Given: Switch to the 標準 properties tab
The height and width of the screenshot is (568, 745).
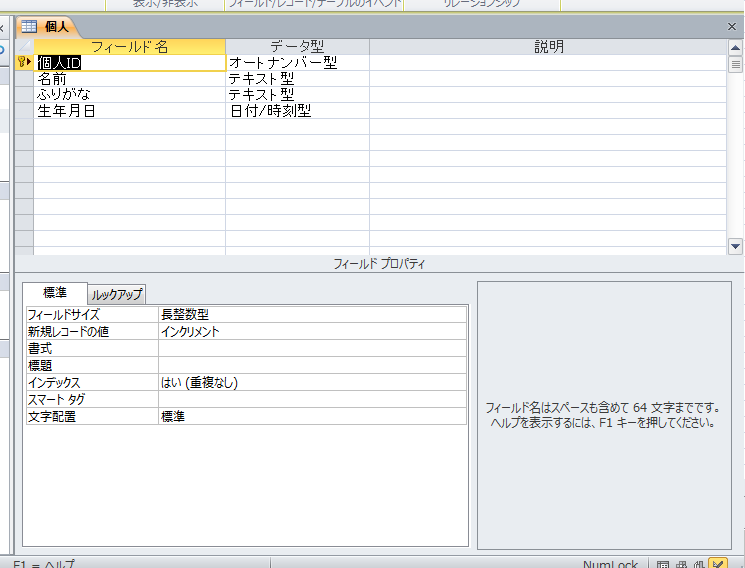Looking at the screenshot, I should point(55,293).
